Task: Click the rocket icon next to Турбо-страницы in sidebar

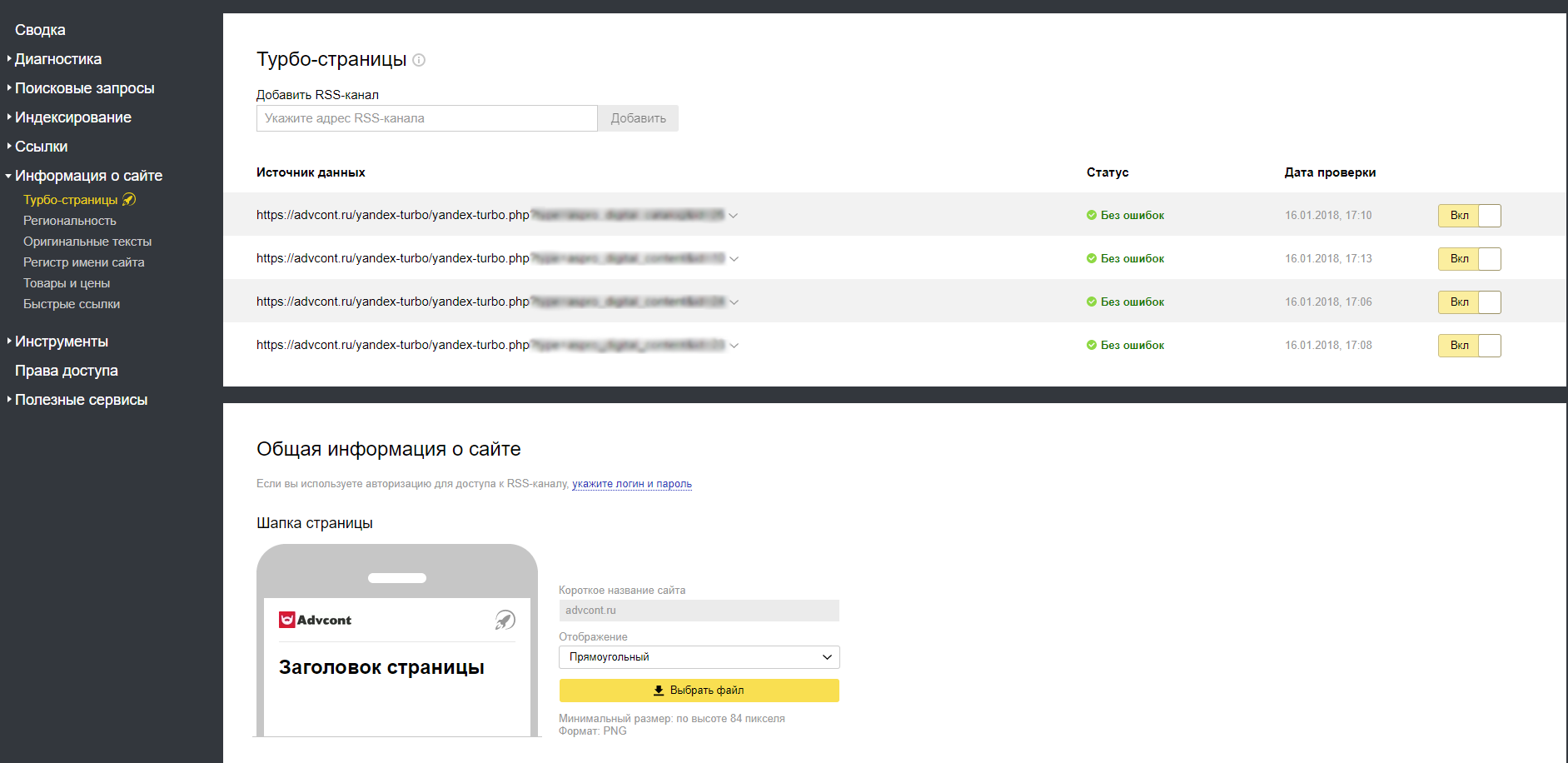Action: (x=129, y=200)
